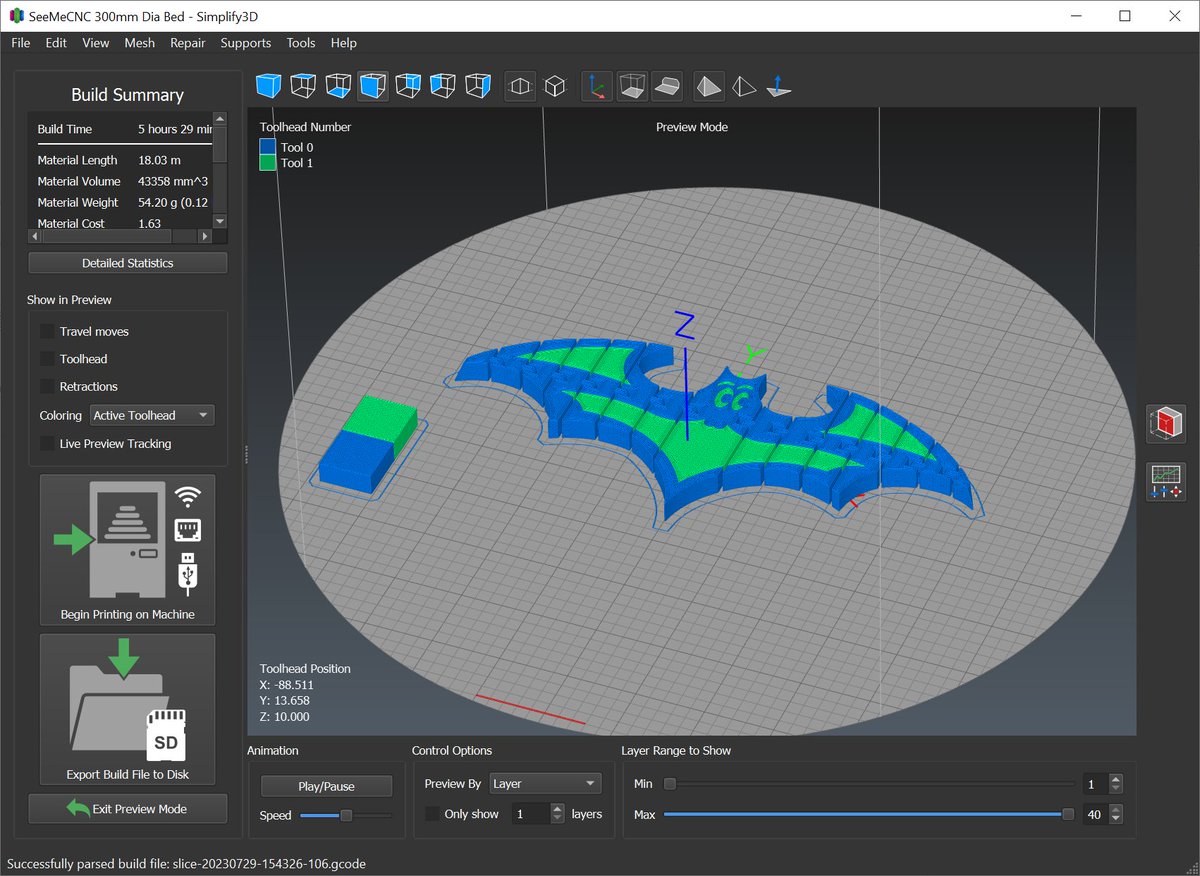Click Build Summary scroll down arrow
The width and height of the screenshot is (1200, 876).
click(x=220, y=222)
